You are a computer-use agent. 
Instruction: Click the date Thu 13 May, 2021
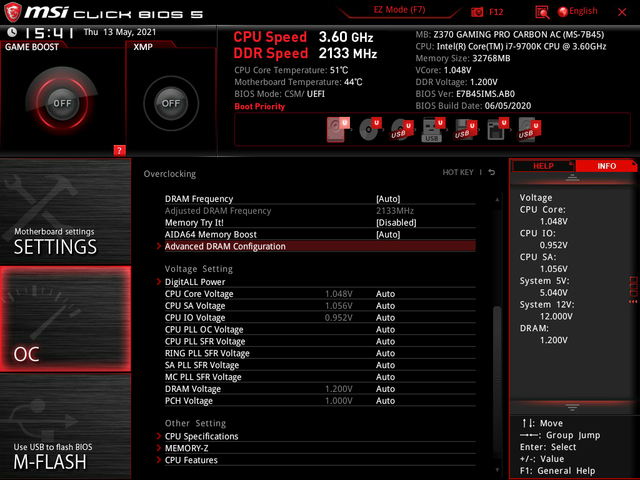pyautogui.click(x=120, y=32)
